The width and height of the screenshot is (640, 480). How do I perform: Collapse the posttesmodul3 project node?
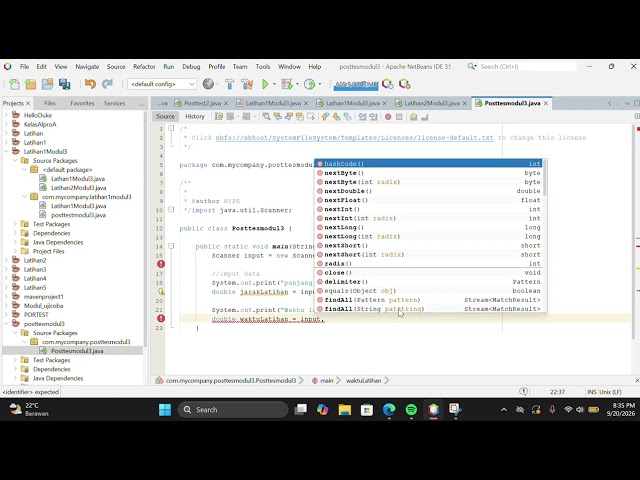(6, 324)
